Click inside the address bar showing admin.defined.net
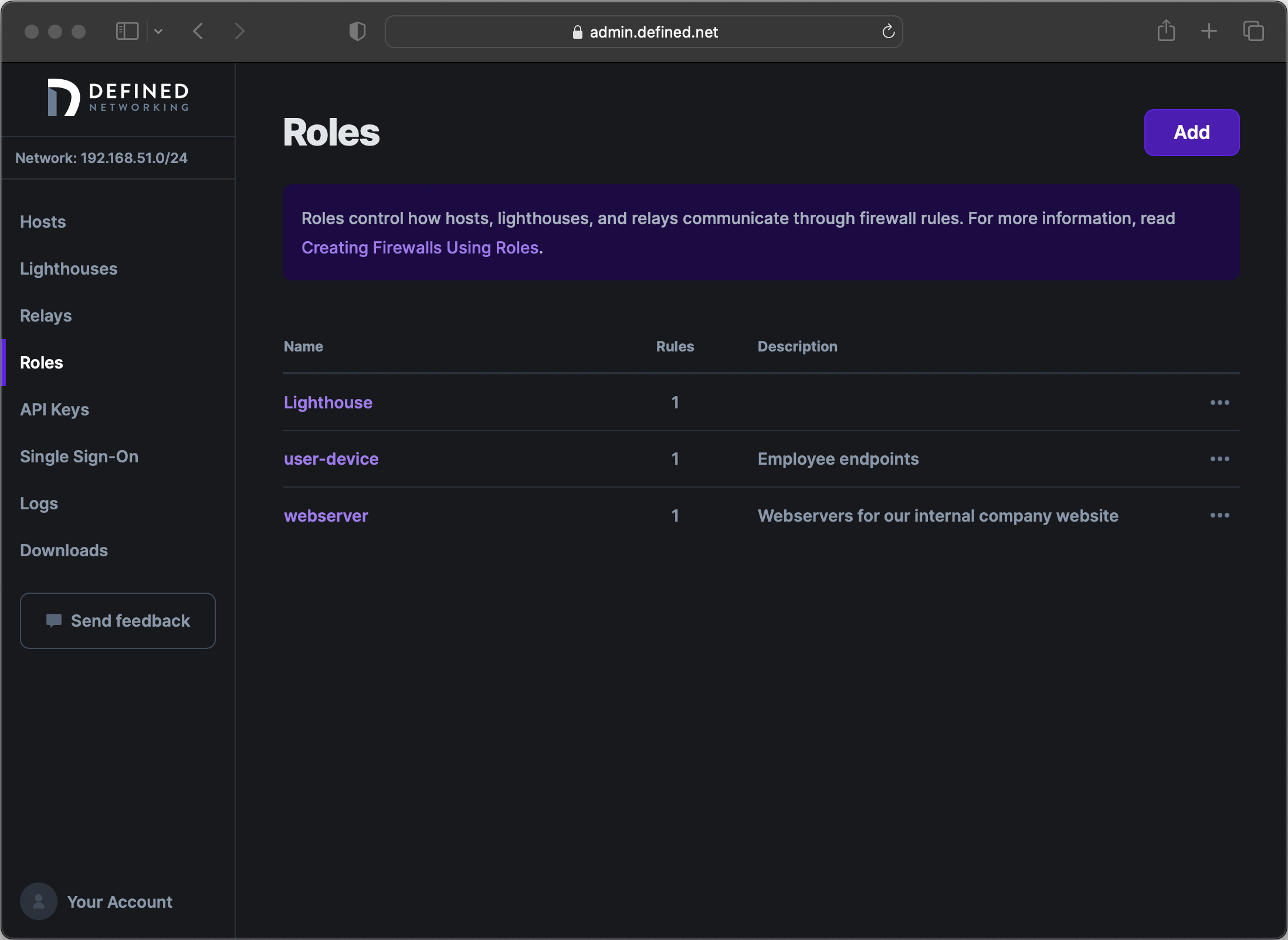Image resolution: width=1288 pixels, height=940 pixels. 644,32
